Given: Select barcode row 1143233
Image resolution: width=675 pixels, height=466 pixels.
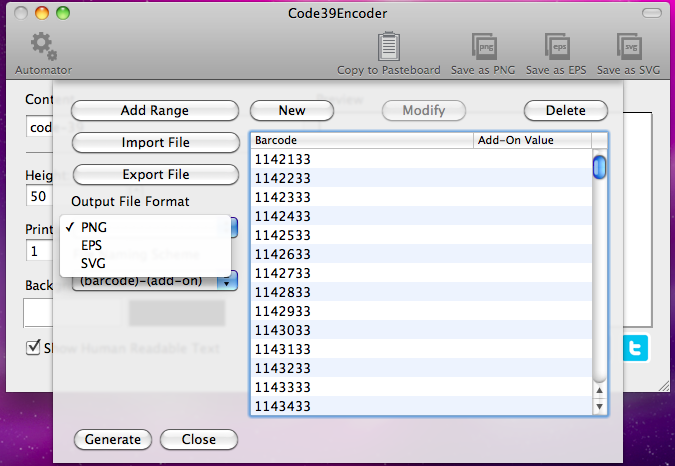Looking at the screenshot, I should (421, 368).
